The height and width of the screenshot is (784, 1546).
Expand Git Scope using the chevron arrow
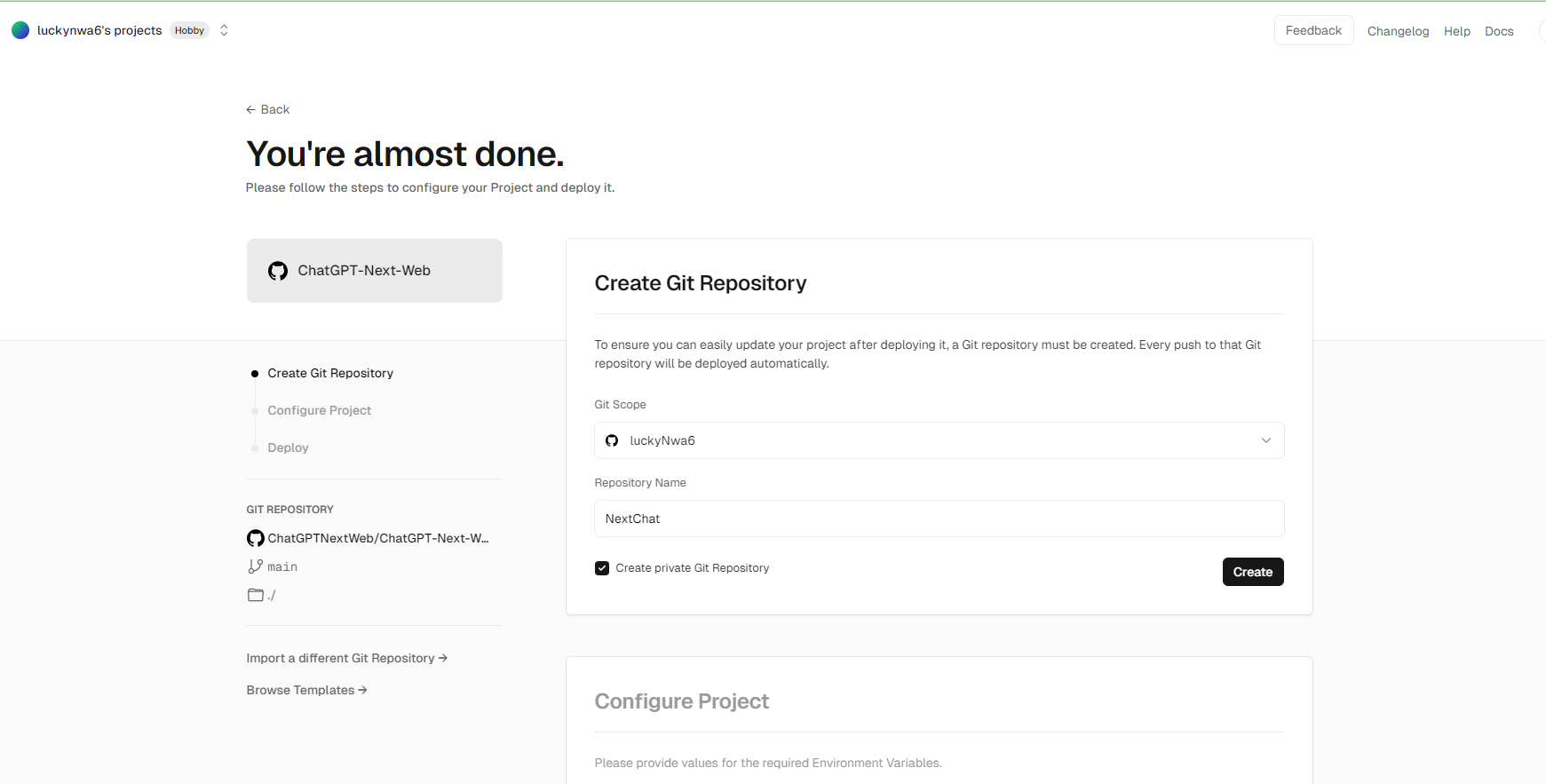tap(1266, 440)
